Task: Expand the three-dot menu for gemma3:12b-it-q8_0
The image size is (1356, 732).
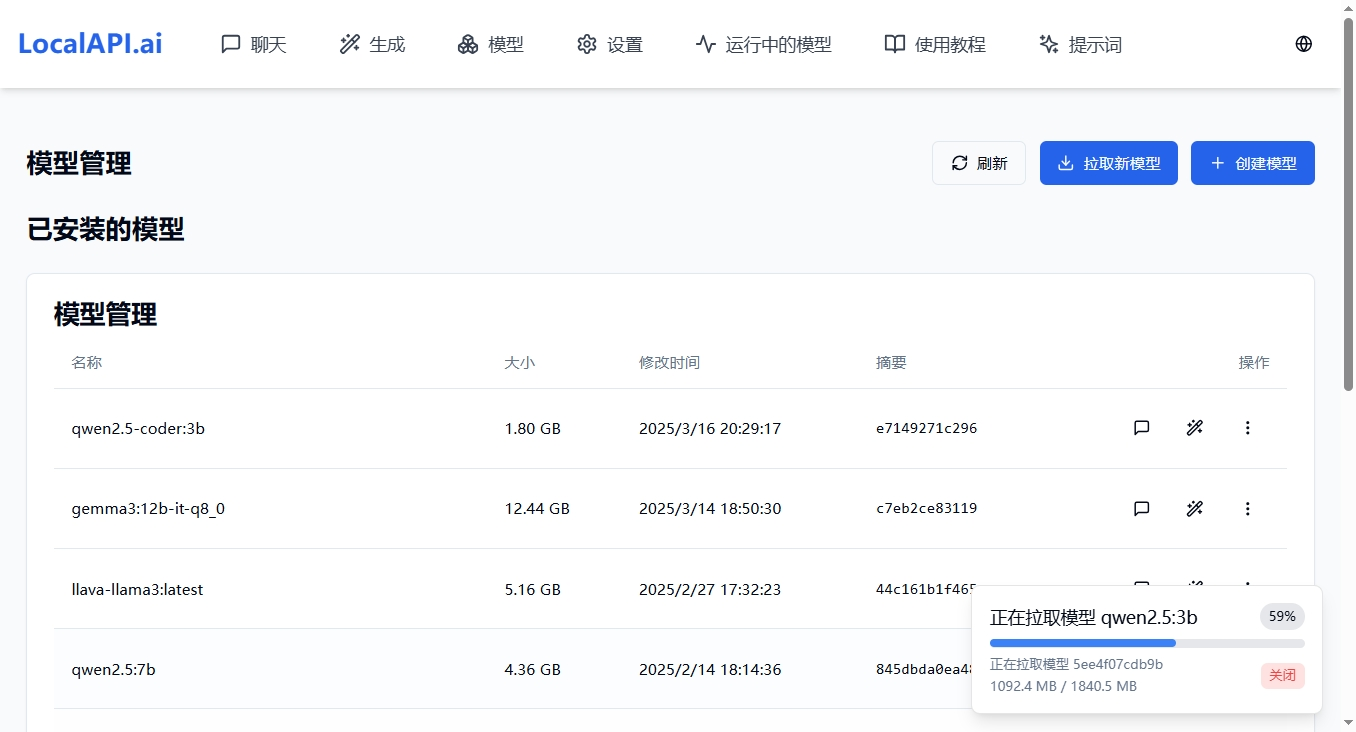Action: (x=1247, y=509)
